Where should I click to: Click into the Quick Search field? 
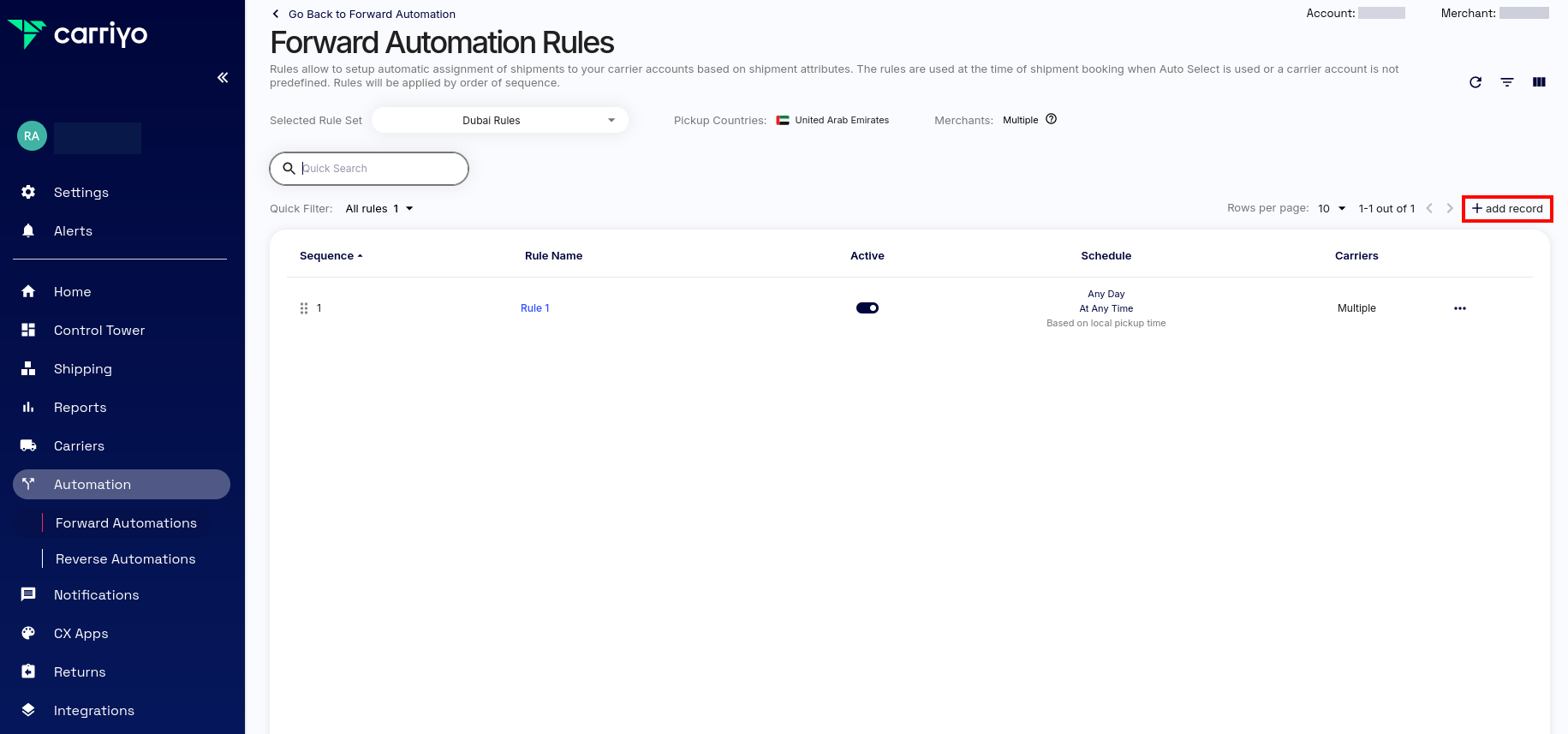click(x=369, y=169)
